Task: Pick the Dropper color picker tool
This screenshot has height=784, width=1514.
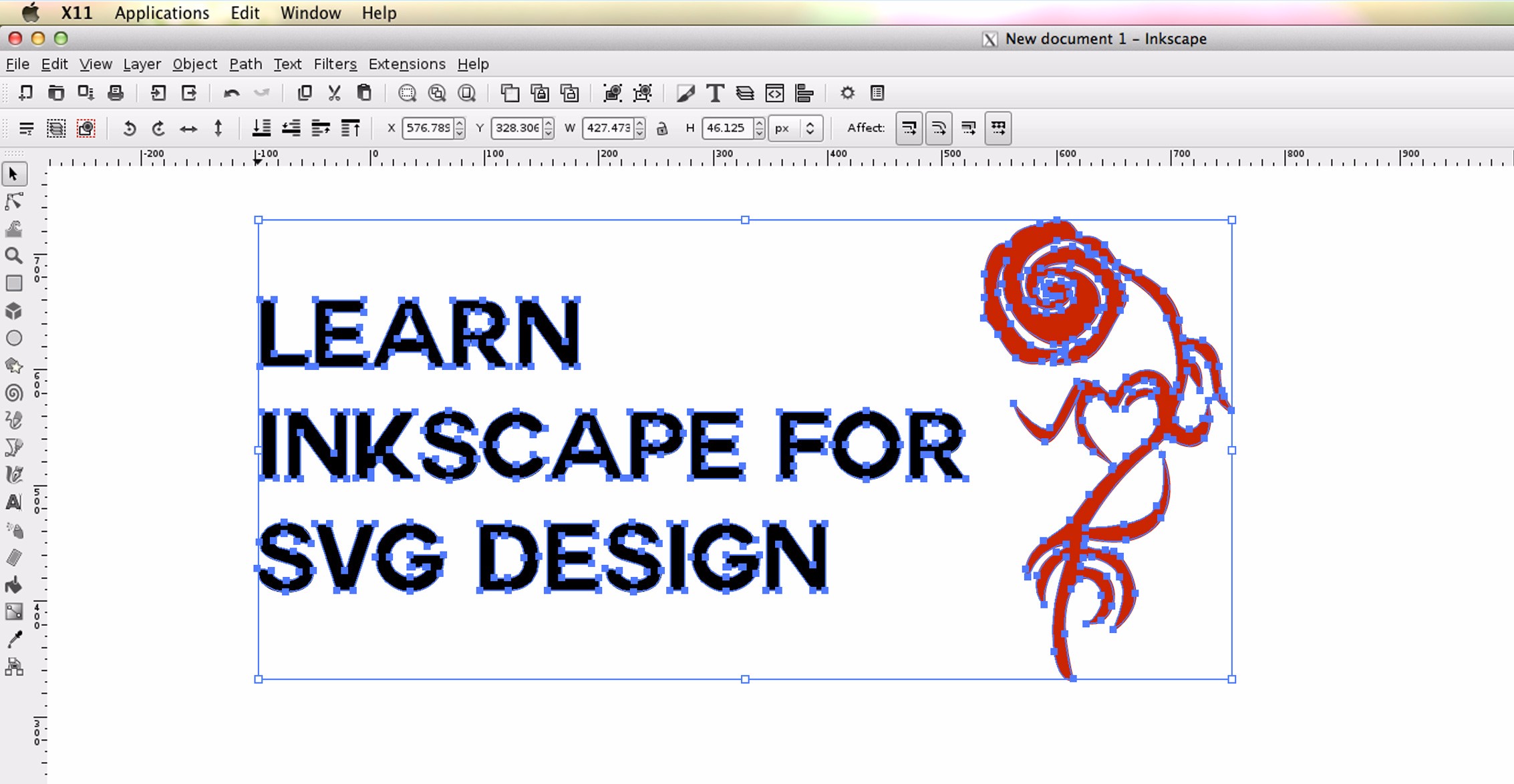Action: point(14,639)
